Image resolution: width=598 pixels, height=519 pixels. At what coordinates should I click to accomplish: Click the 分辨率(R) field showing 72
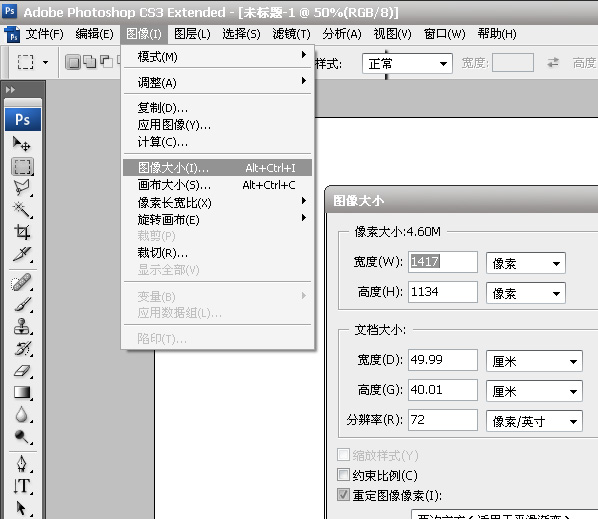pos(443,420)
